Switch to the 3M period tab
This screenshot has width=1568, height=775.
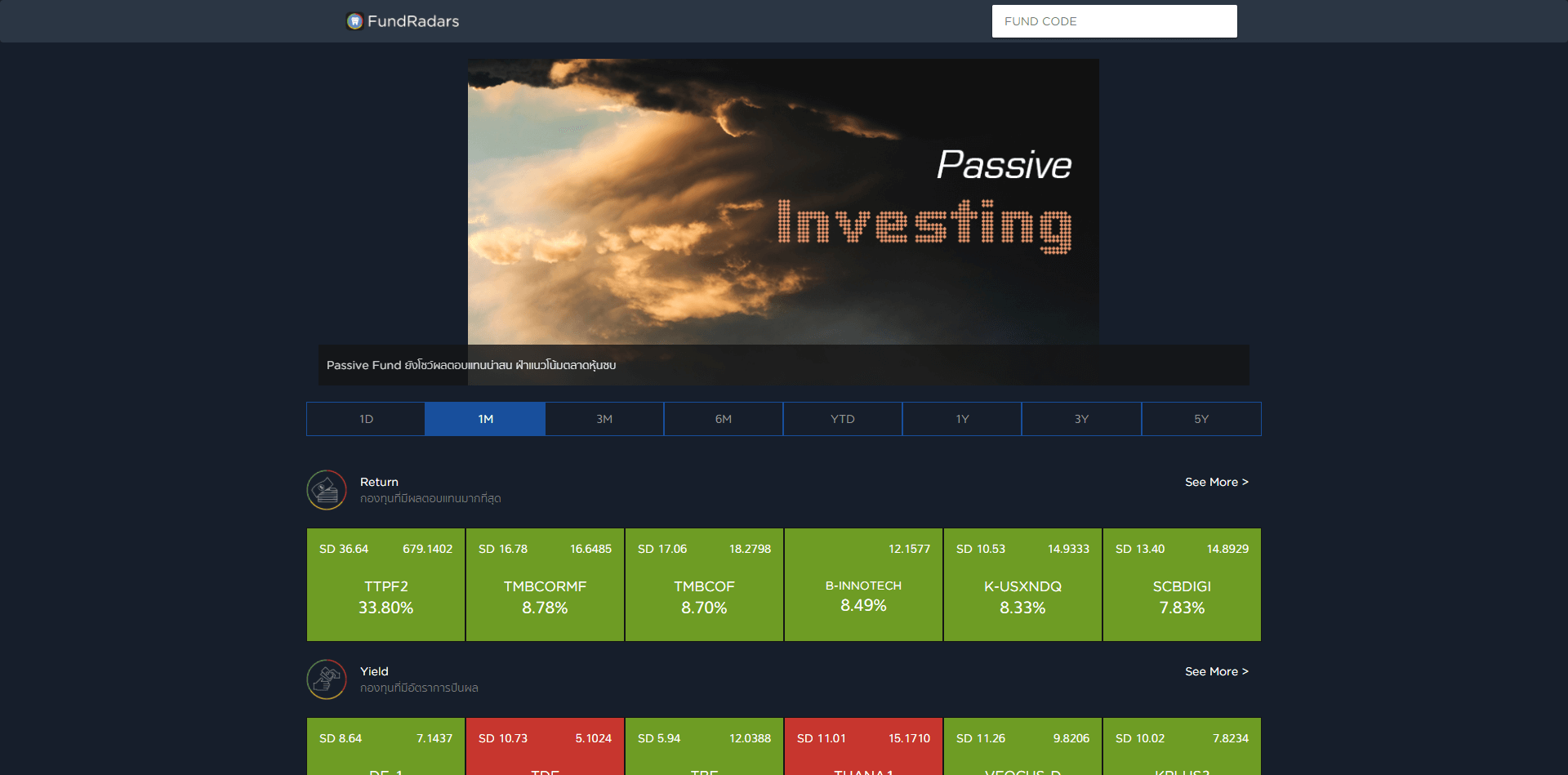(604, 419)
